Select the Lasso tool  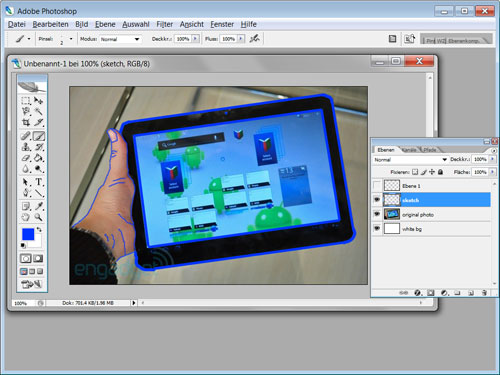pyautogui.click(x=26, y=111)
